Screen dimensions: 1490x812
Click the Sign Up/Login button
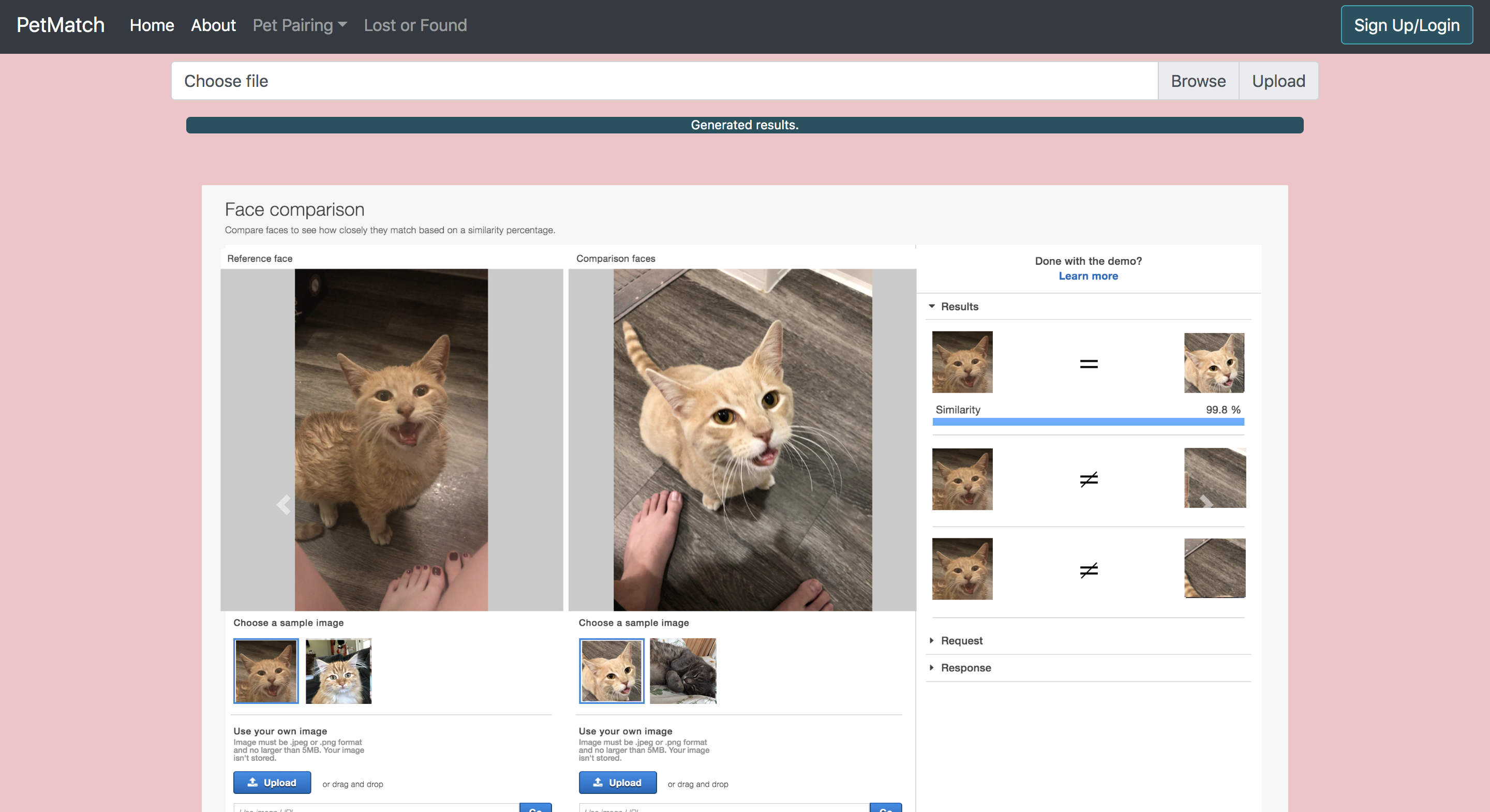1406,25
